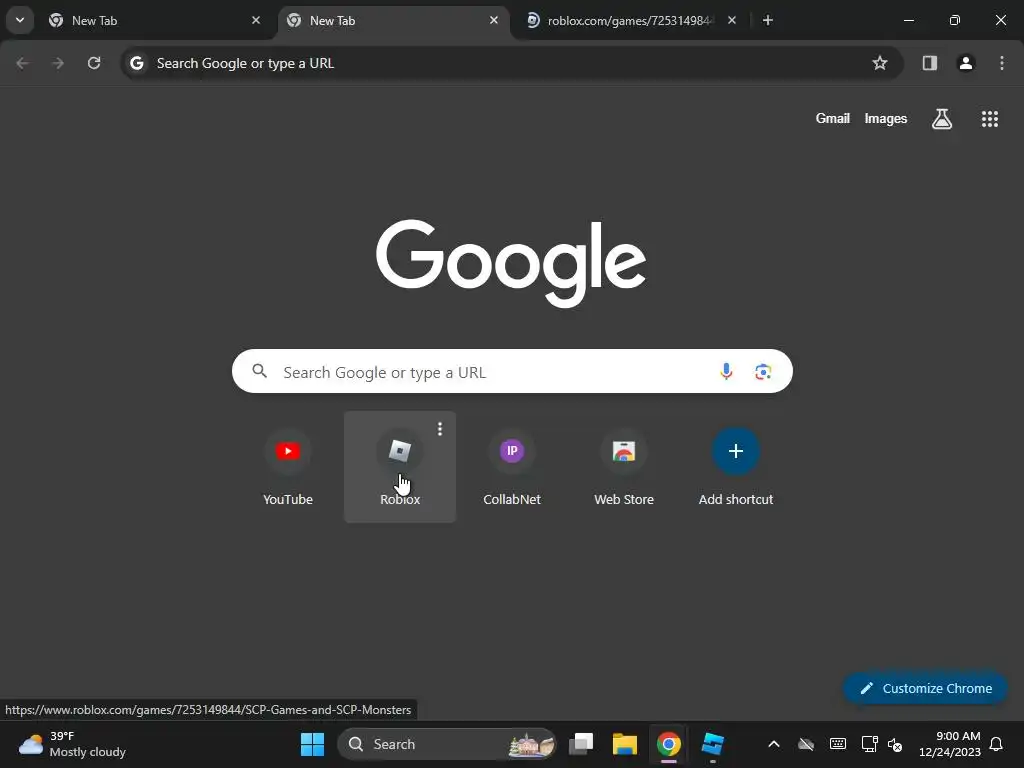Click the Chrome taskbar icon

(669, 744)
